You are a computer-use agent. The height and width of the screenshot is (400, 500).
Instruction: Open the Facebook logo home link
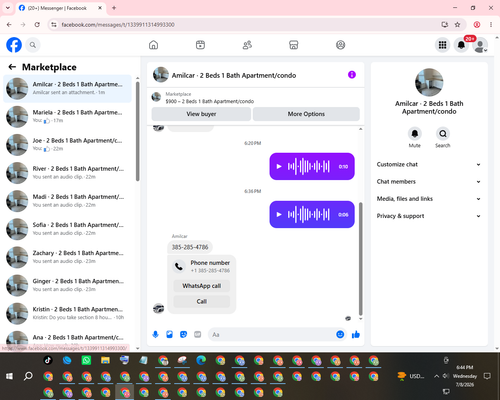point(14,45)
